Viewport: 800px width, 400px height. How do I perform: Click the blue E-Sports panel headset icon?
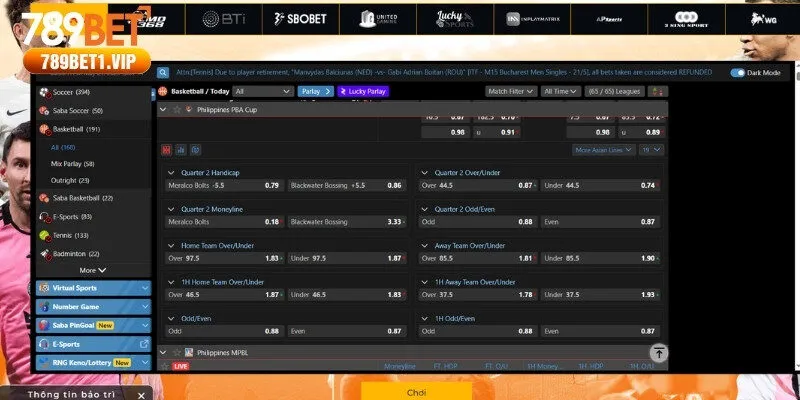tap(44, 344)
